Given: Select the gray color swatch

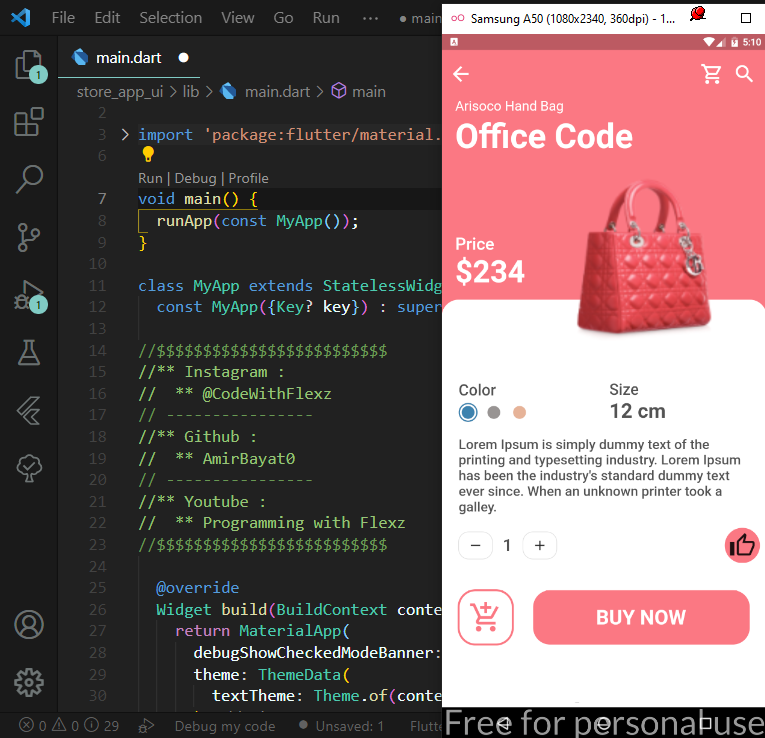Looking at the screenshot, I should [x=494, y=413].
